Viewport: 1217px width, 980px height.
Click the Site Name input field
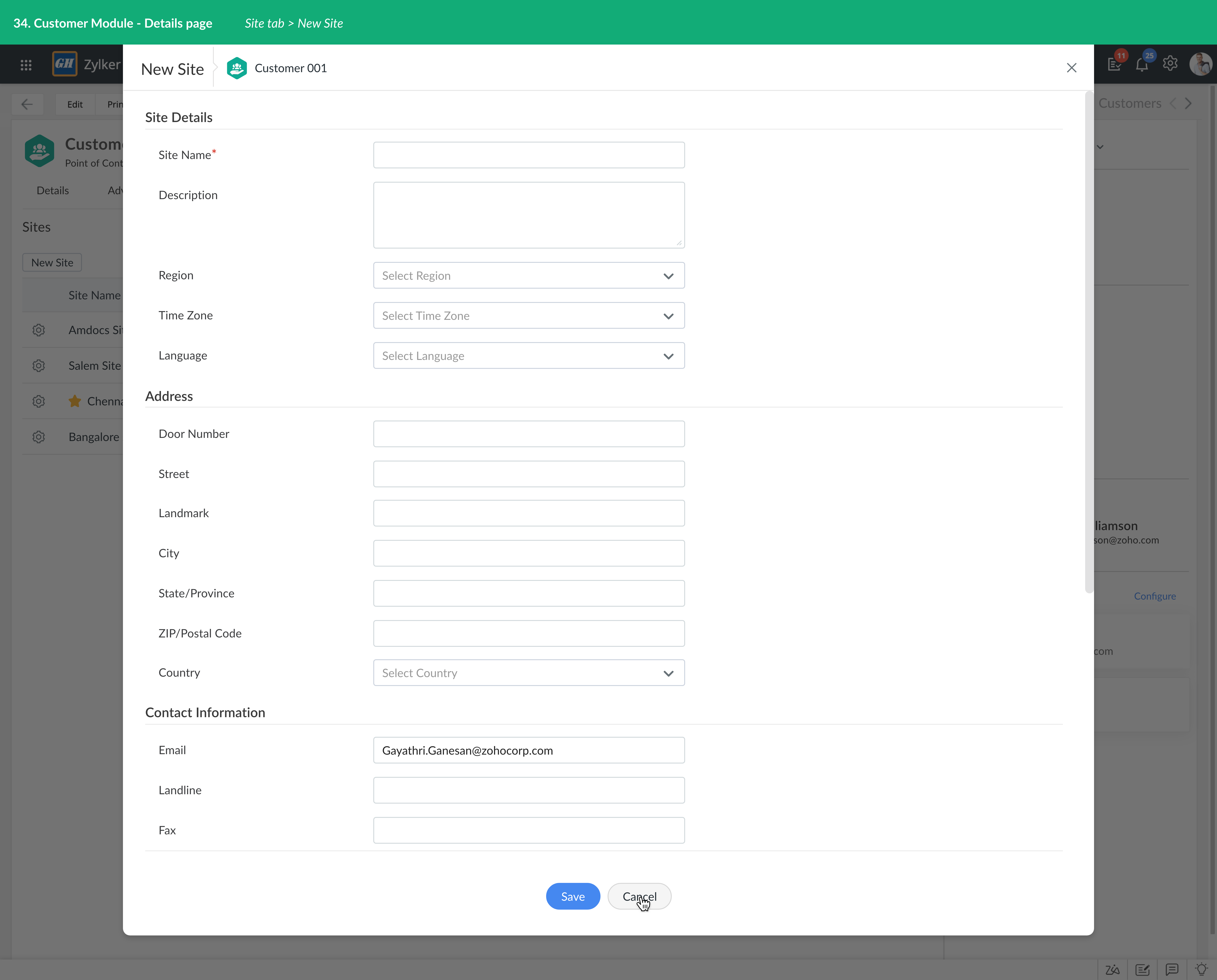[x=529, y=155]
